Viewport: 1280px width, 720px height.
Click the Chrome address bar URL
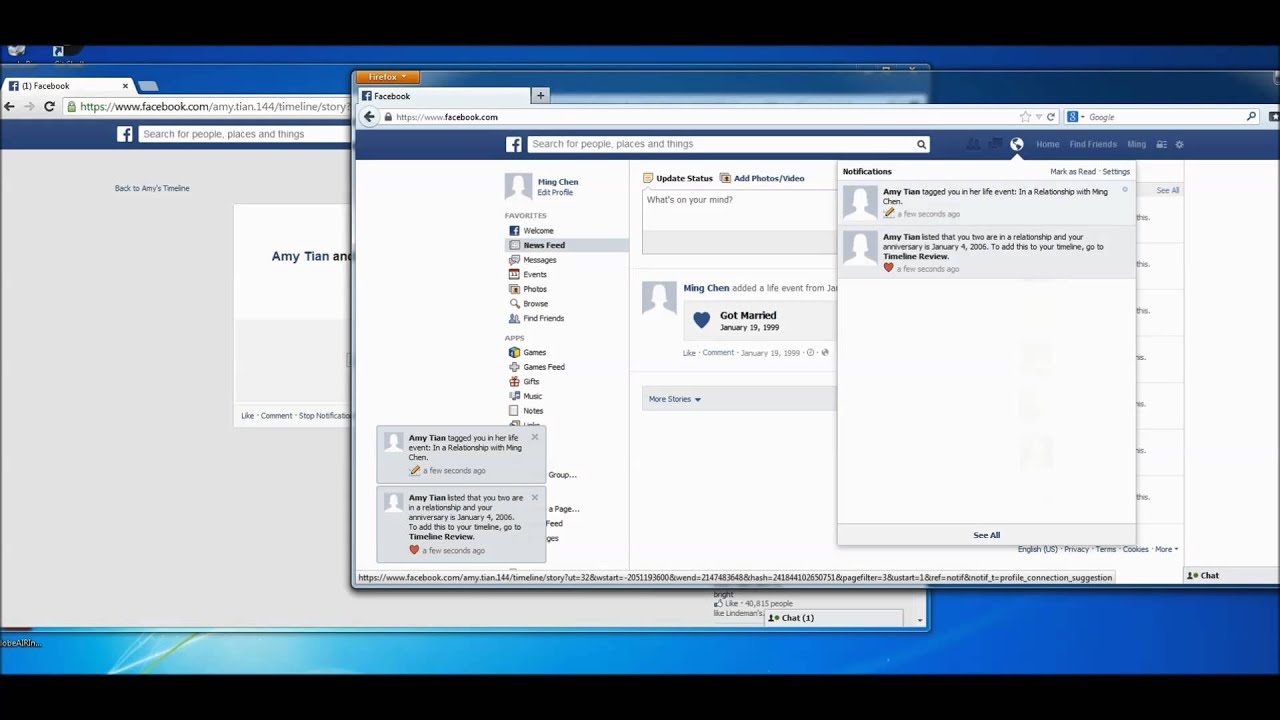(213, 107)
